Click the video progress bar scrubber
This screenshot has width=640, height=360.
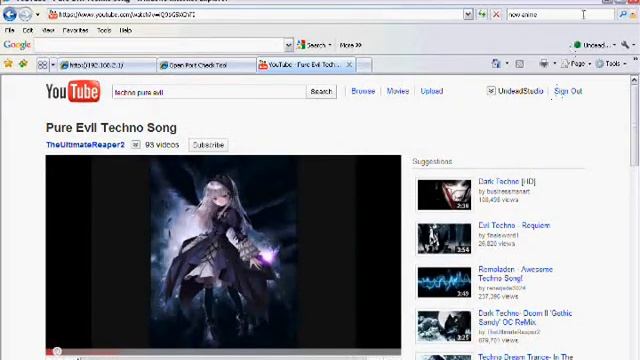click(x=57, y=351)
